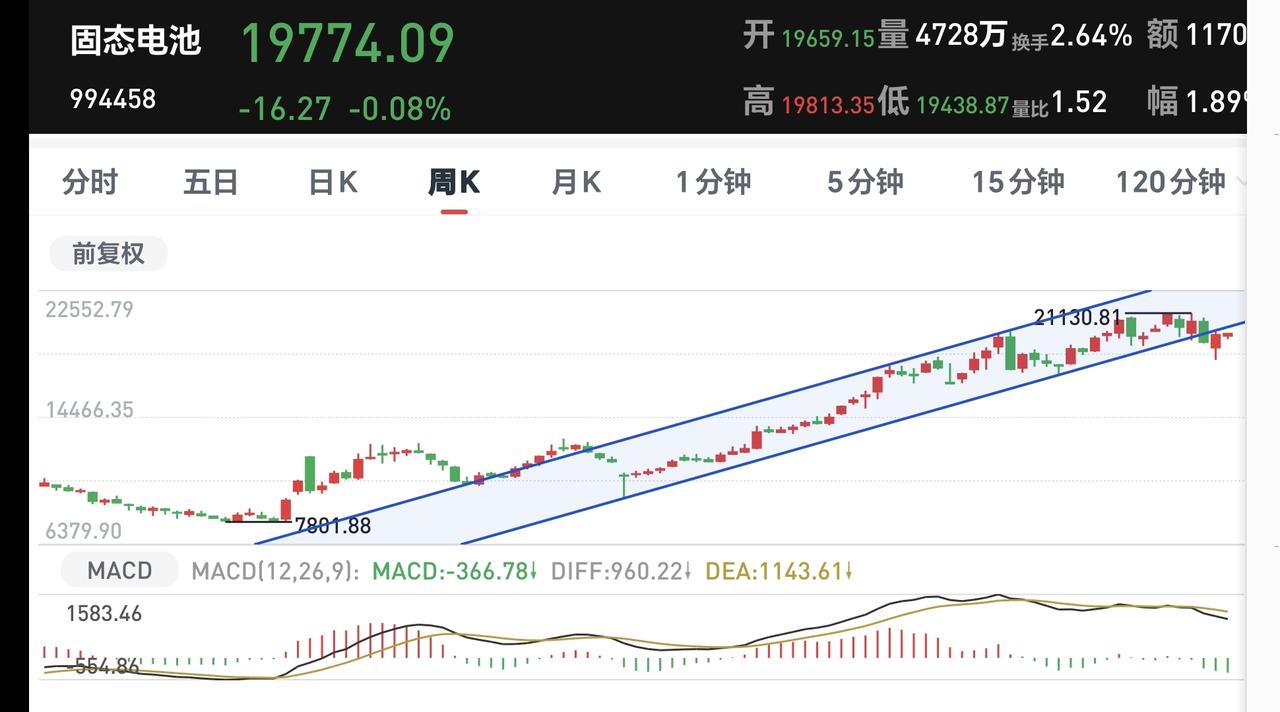Click the high price 19813.35
The width and height of the screenshot is (1280, 712).
pos(828,104)
